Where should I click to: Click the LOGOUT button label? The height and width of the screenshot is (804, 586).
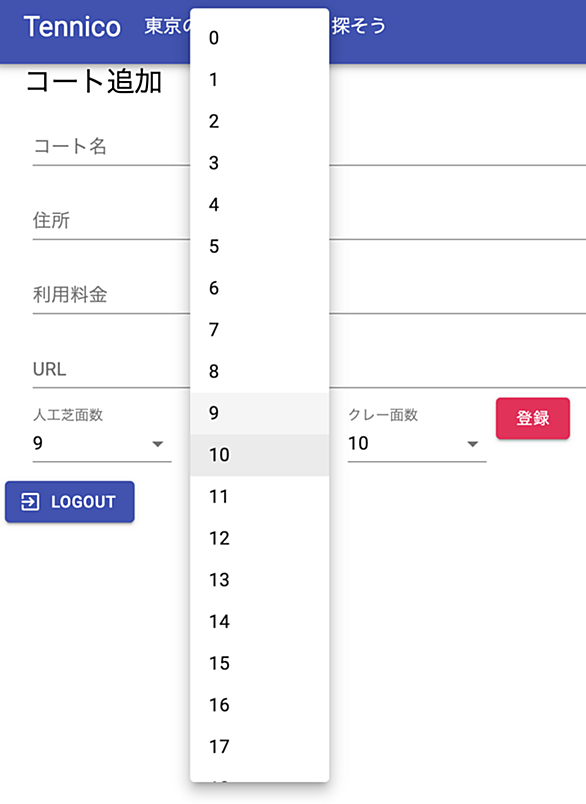[83, 501]
